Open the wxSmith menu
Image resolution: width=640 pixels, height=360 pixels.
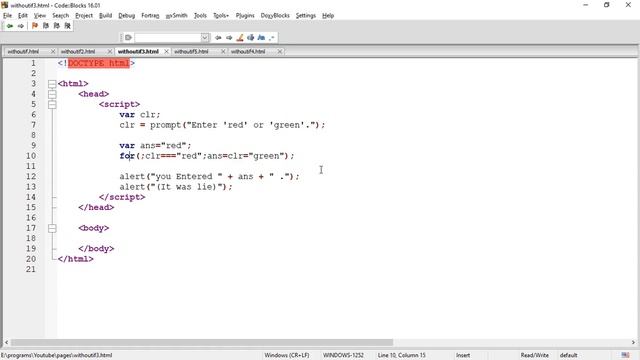point(177,16)
